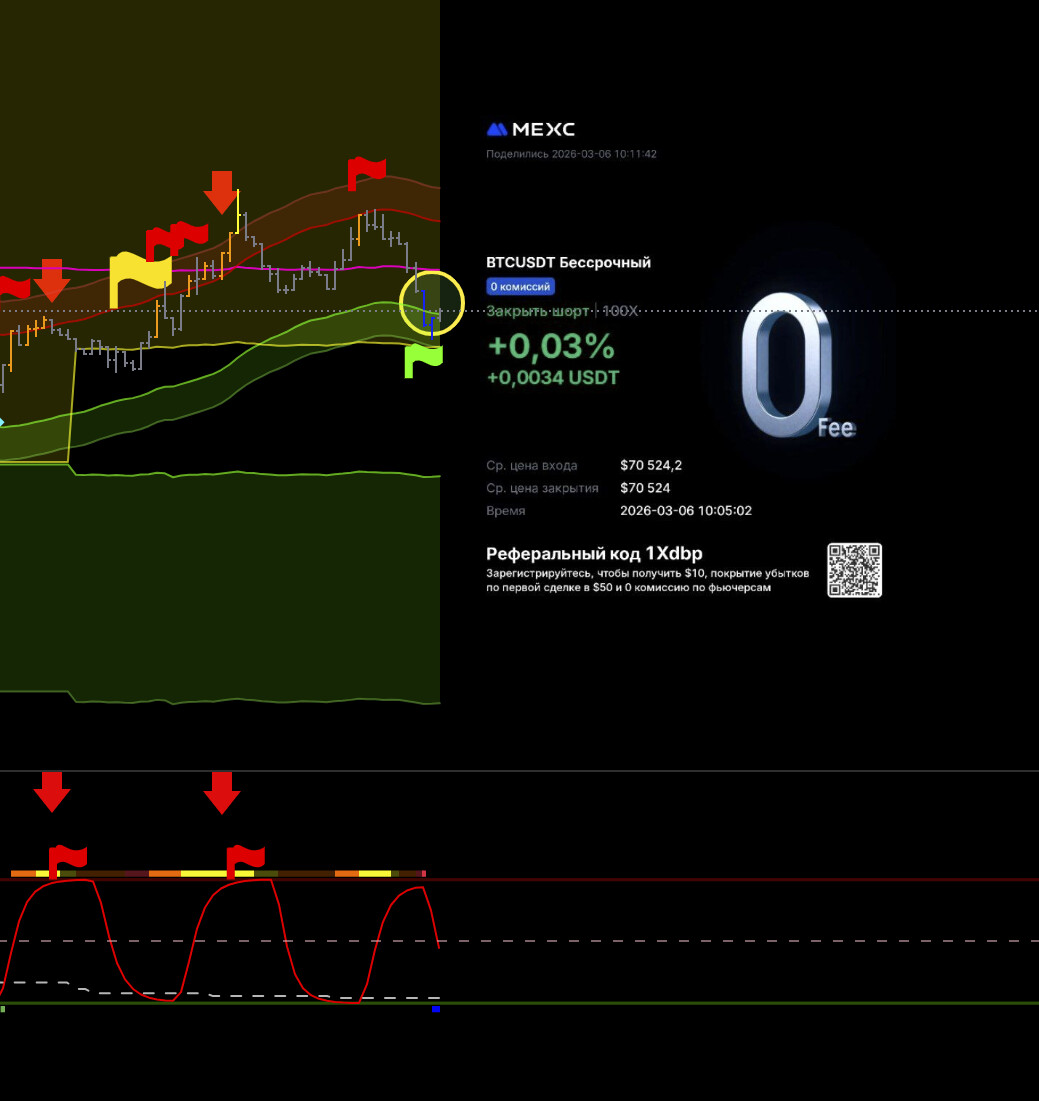Click the left red arrow in the oscillator panel
Image resolution: width=1039 pixels, height=1101 pixels.
tap(52, 791)
